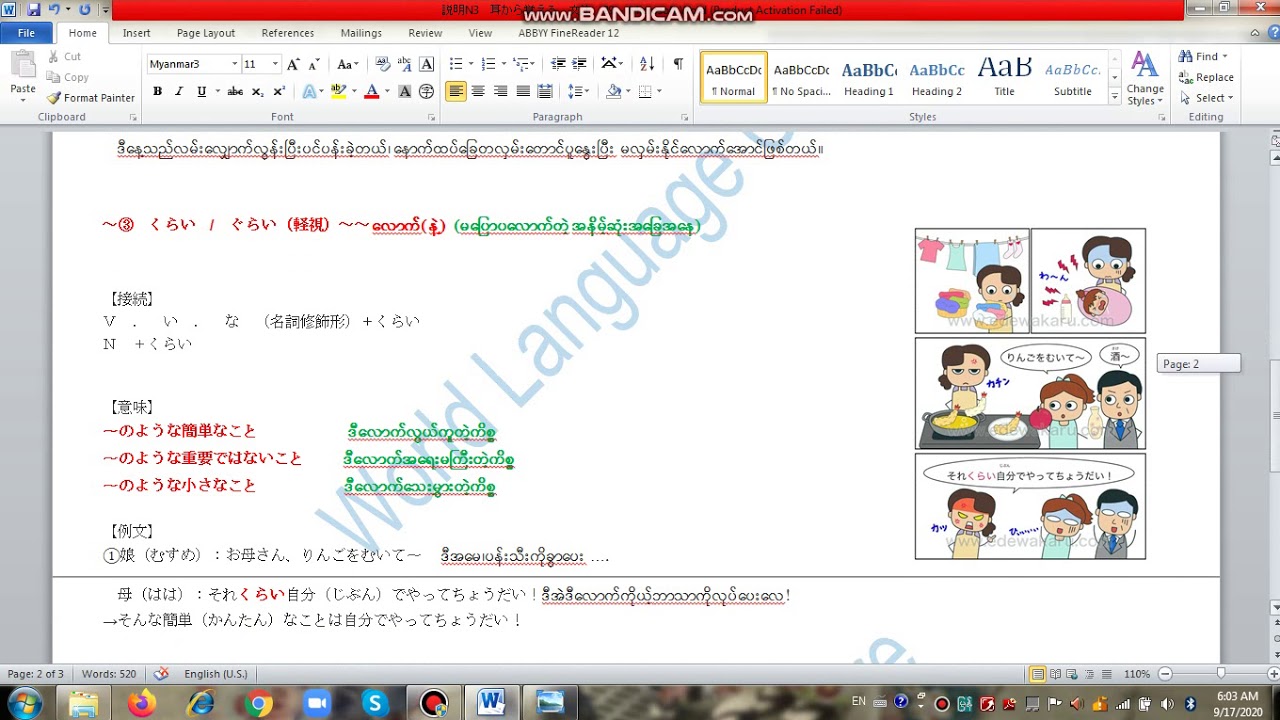Click the yellow text highlight color
The image size is (1280, 720).
click(x=339, y=91)
